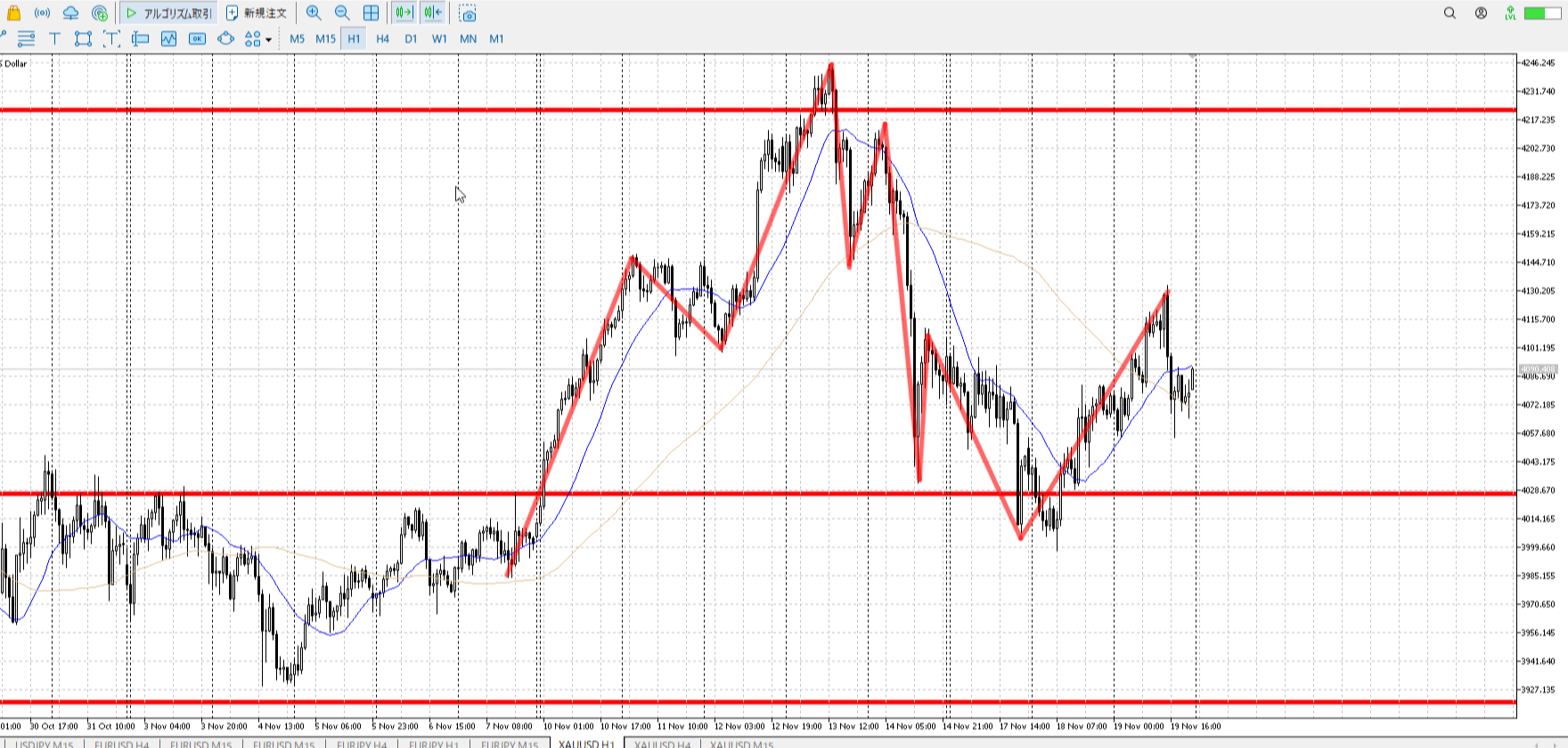This screenshot has height=748, width=1568.
Task: Click the tile windows grid icon
Action: 371,13
